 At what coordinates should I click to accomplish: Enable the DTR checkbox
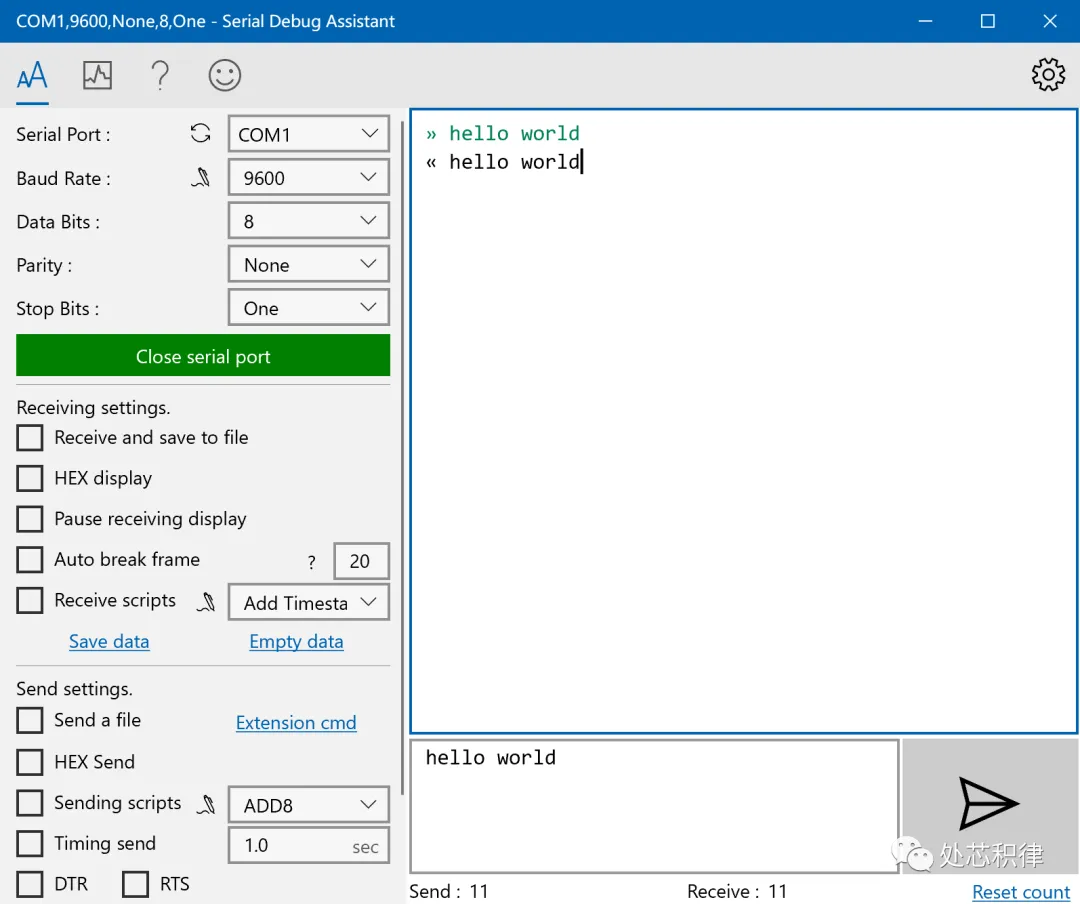click(x=30, y=884)
